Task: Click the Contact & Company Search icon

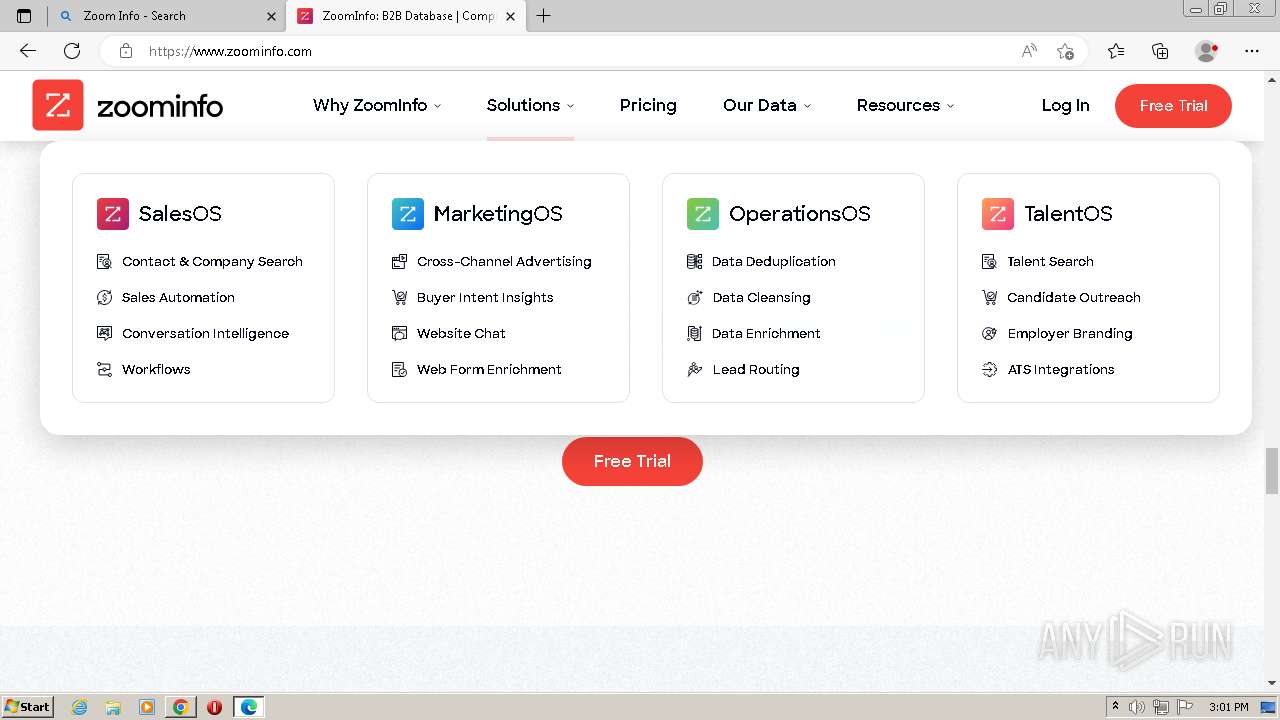Action: click(x=104, y=261)
